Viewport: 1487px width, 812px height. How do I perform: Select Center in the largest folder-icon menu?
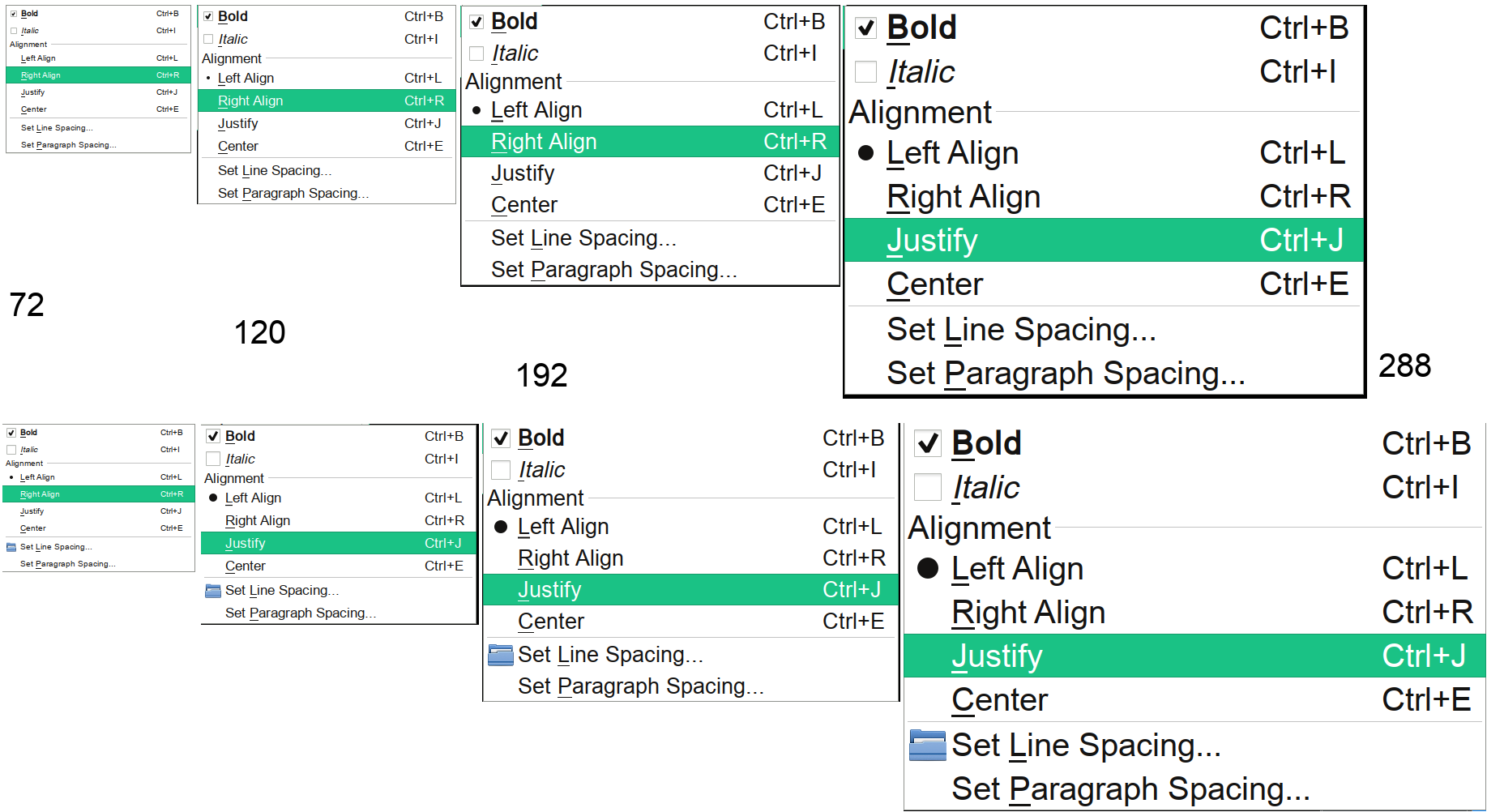pos(999,700)
